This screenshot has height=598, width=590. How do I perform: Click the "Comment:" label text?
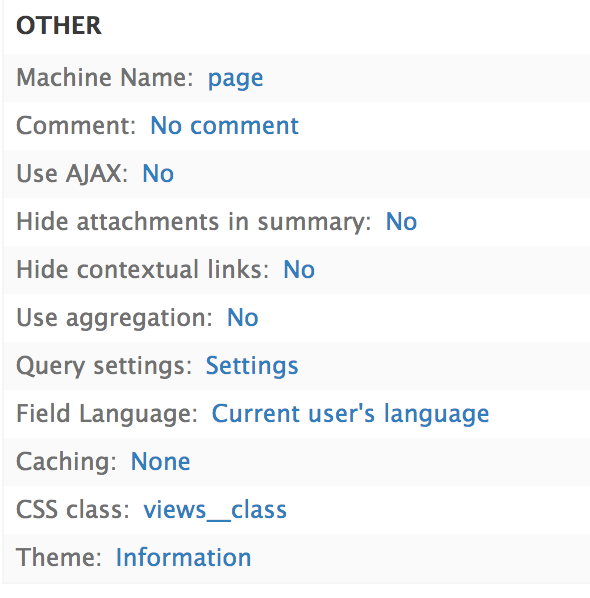(76, 126)
